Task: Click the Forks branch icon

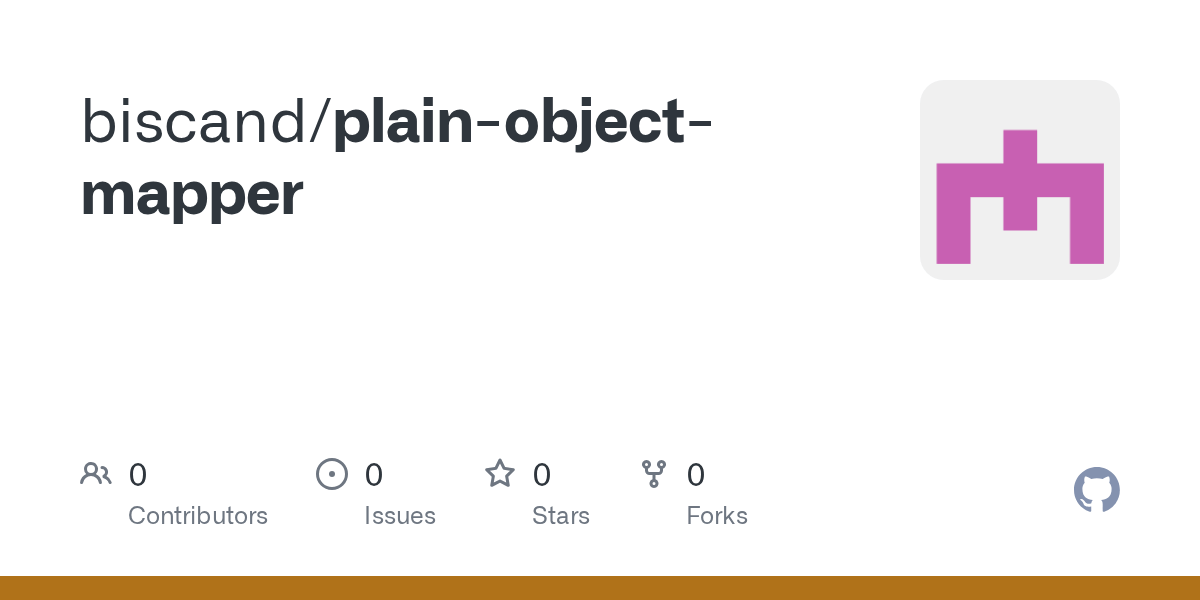Action: [654, 474]
